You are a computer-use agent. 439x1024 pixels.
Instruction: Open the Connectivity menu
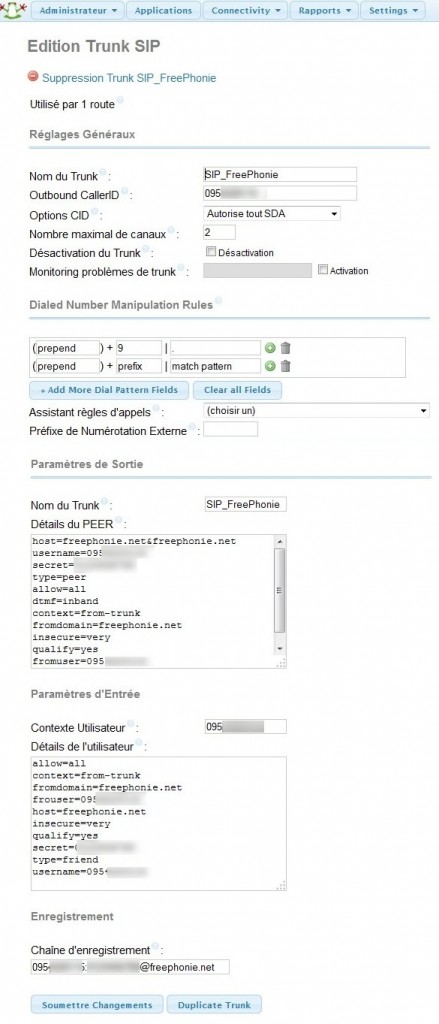(x=246, y=10)
